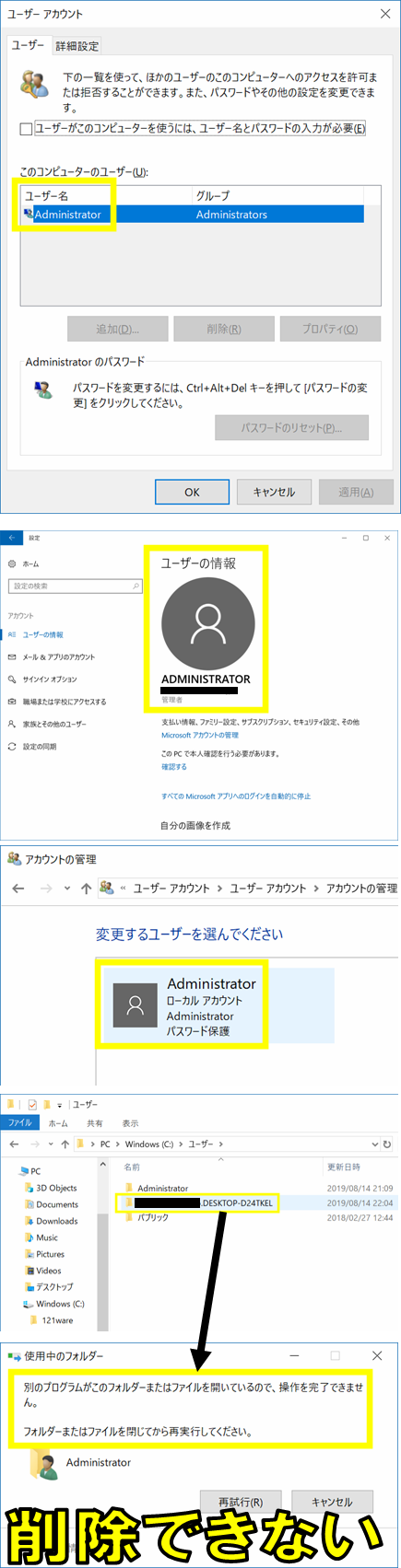Click the mail envelope icon in Settings sidebar

[x=12, y=656]
